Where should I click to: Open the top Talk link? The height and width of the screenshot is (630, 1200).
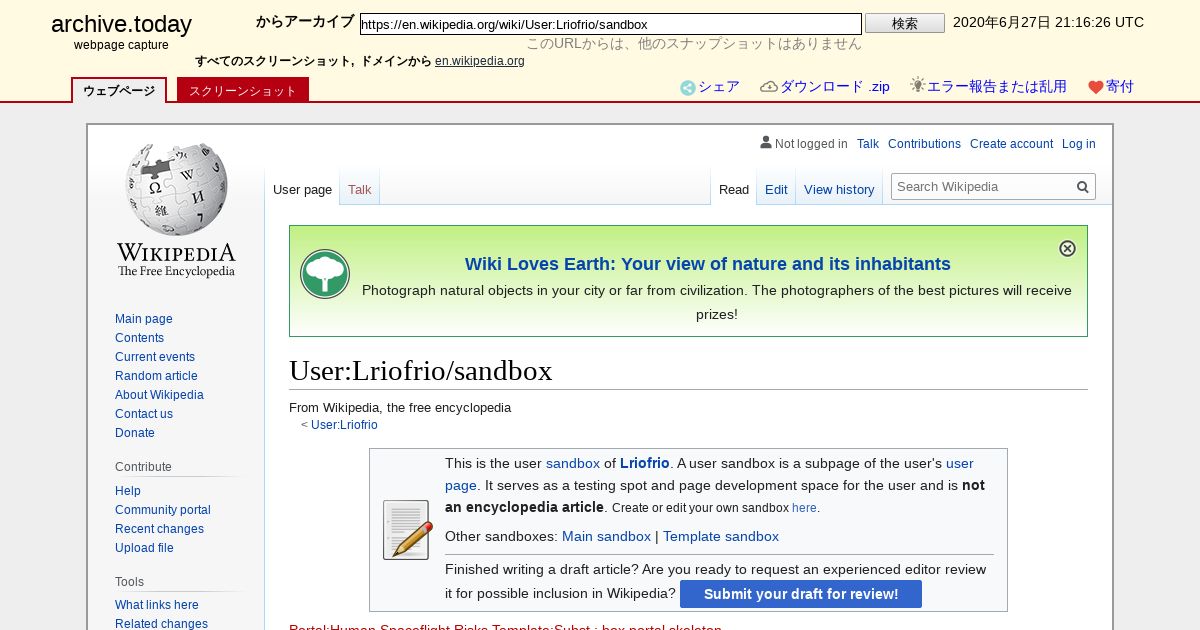868,144
